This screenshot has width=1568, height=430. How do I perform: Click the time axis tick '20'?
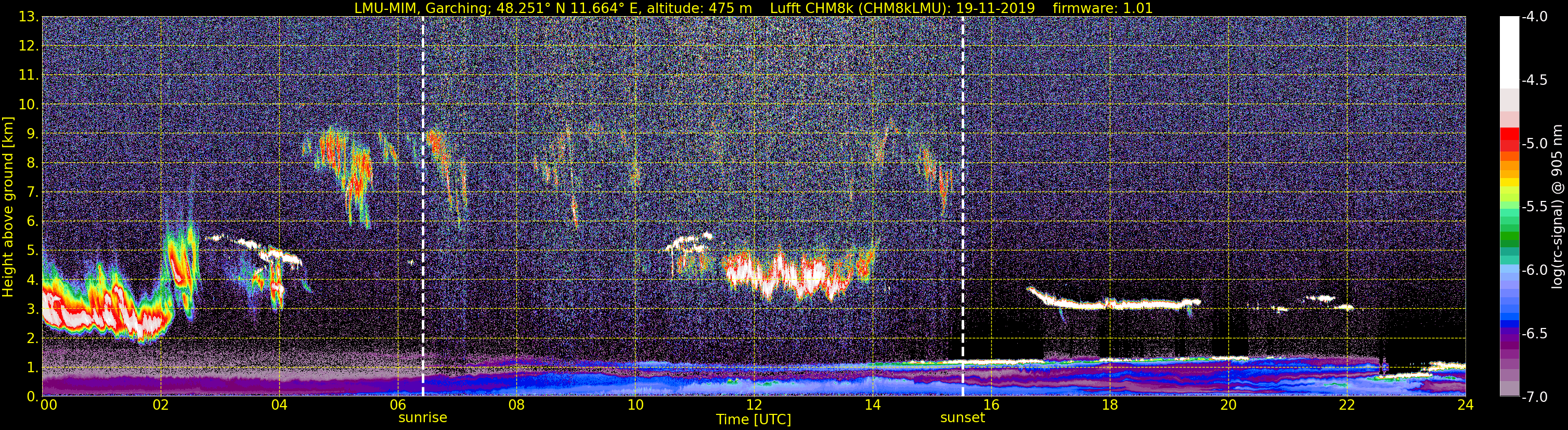pos(1228,405)
